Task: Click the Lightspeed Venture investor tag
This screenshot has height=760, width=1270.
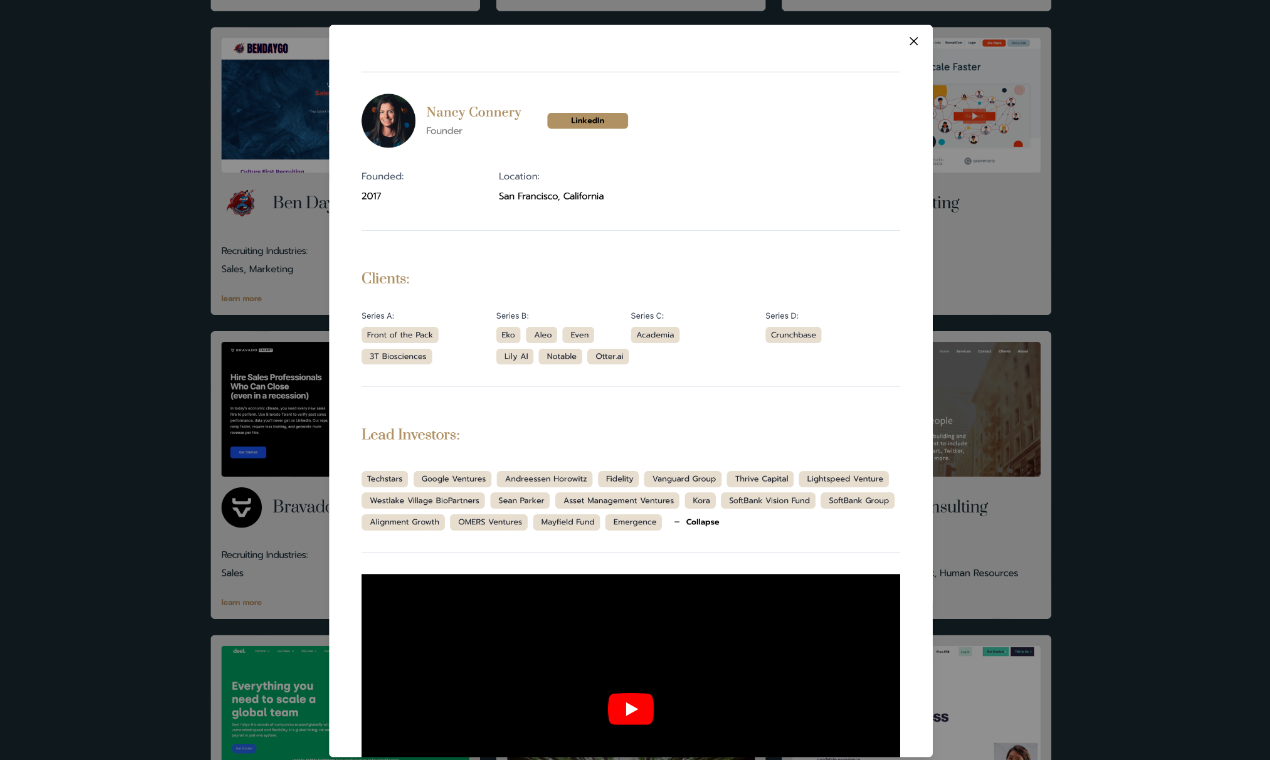Action: tap(844, 479)
